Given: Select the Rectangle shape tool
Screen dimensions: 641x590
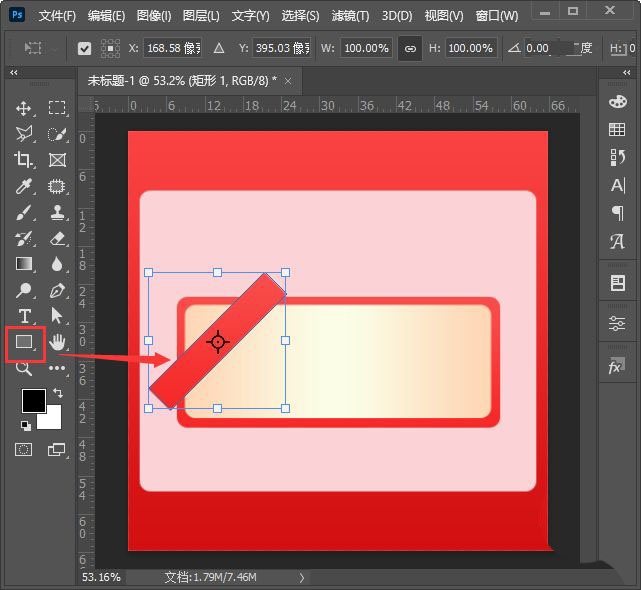Looking at the screenshot, I should point(24,342).
